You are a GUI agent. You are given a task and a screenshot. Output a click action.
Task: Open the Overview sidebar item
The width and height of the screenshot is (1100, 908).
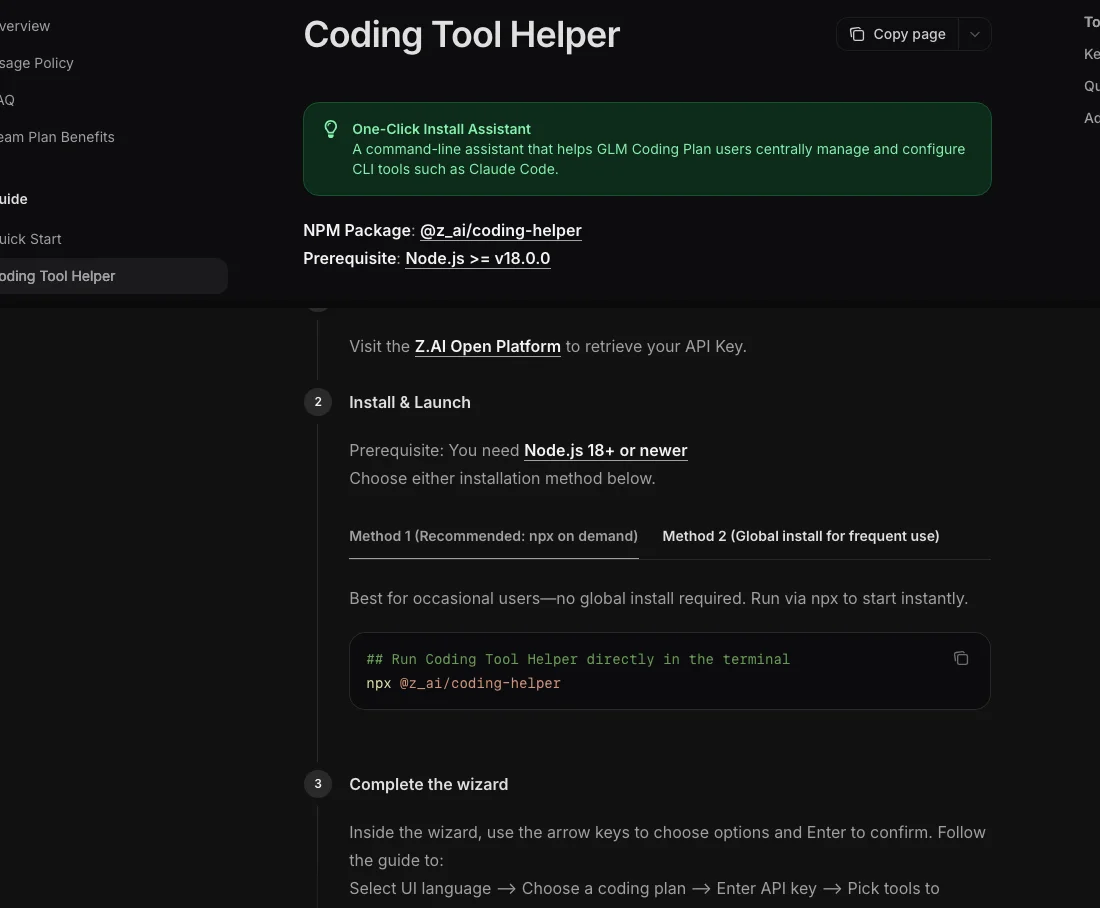pos(25,26)
